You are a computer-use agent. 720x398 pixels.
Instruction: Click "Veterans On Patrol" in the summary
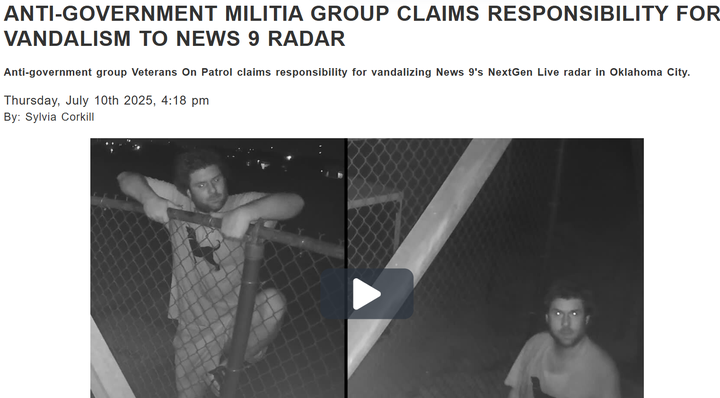pos(182,73)
